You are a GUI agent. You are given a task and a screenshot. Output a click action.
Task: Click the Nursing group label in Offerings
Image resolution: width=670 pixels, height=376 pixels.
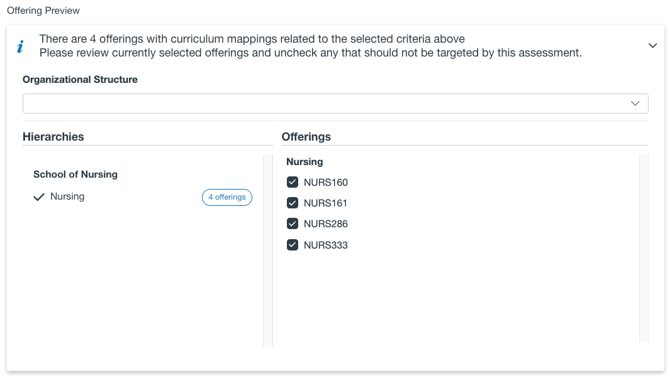(305, 162)
